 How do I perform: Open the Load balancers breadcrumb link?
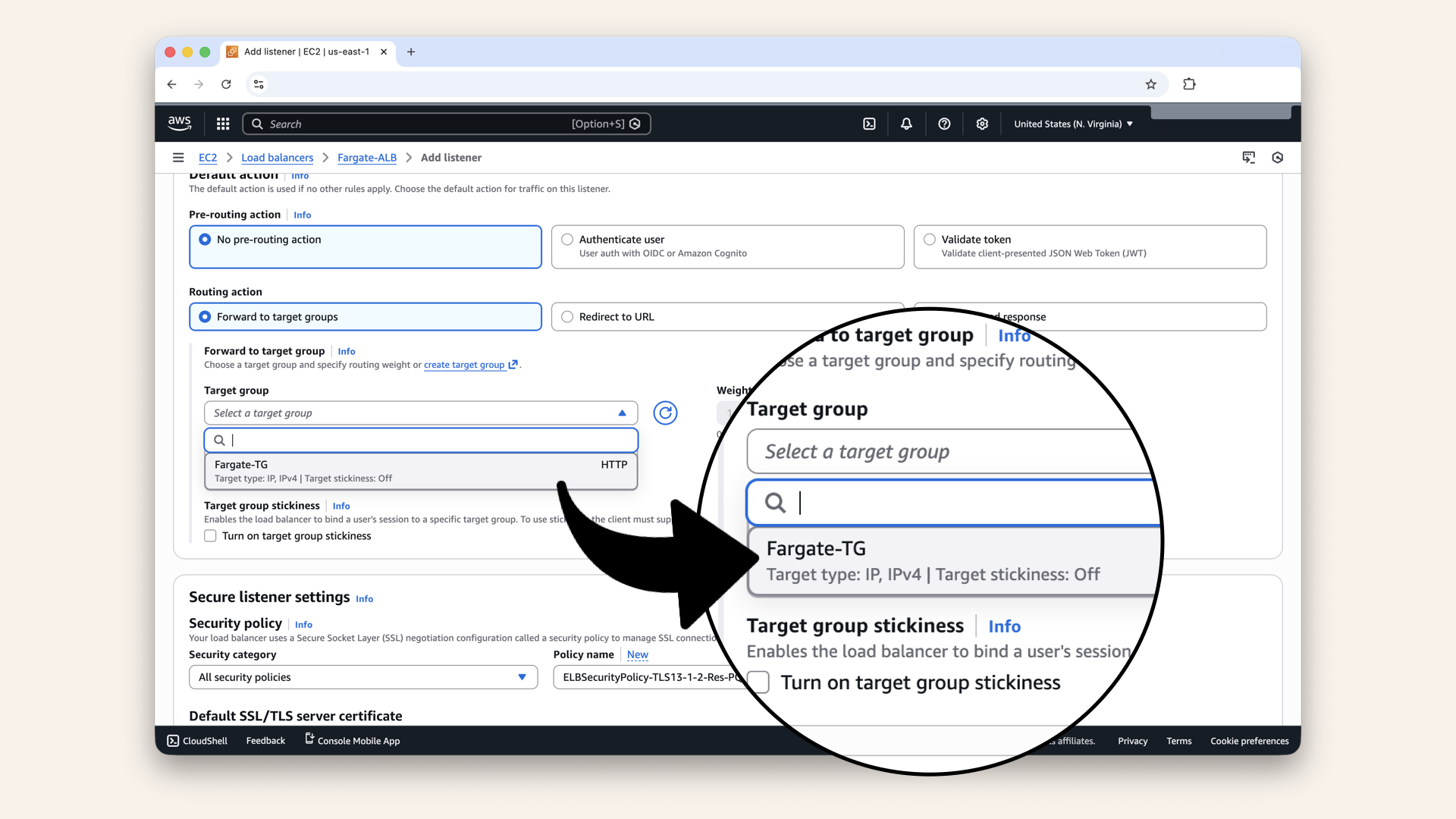pyautogui.click(x=277, y=157)
